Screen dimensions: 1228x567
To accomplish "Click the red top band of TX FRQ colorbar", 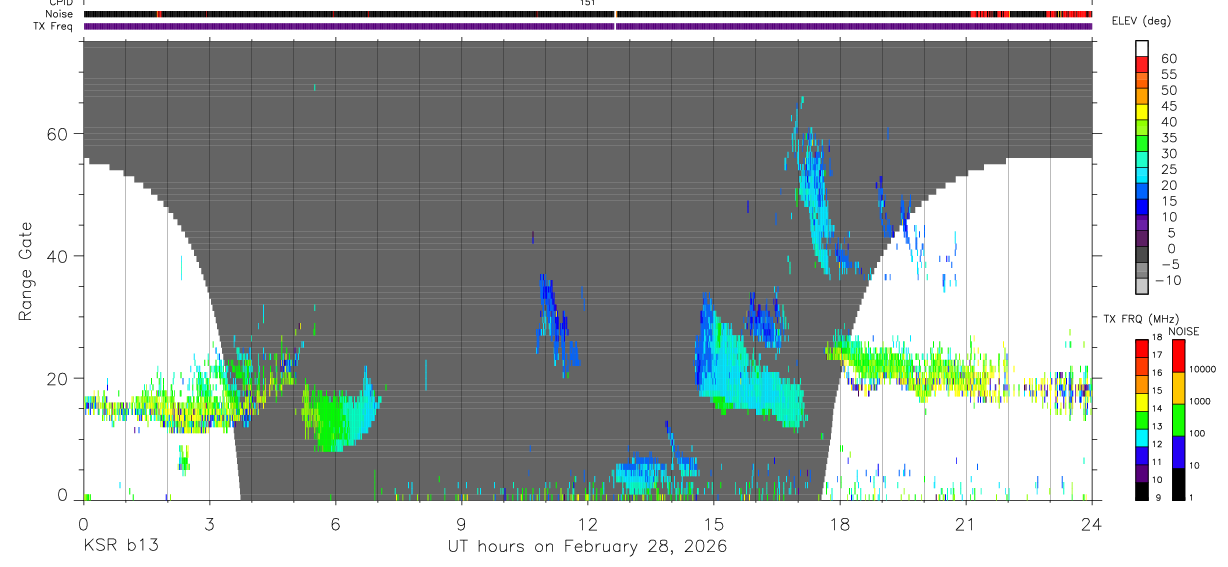I will coord(1142,348).
